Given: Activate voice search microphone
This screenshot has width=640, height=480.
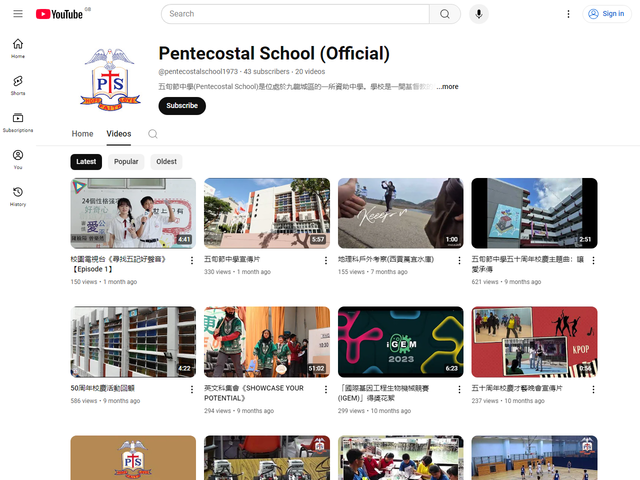Looking at the screenshot, I should tap(479, 14).
